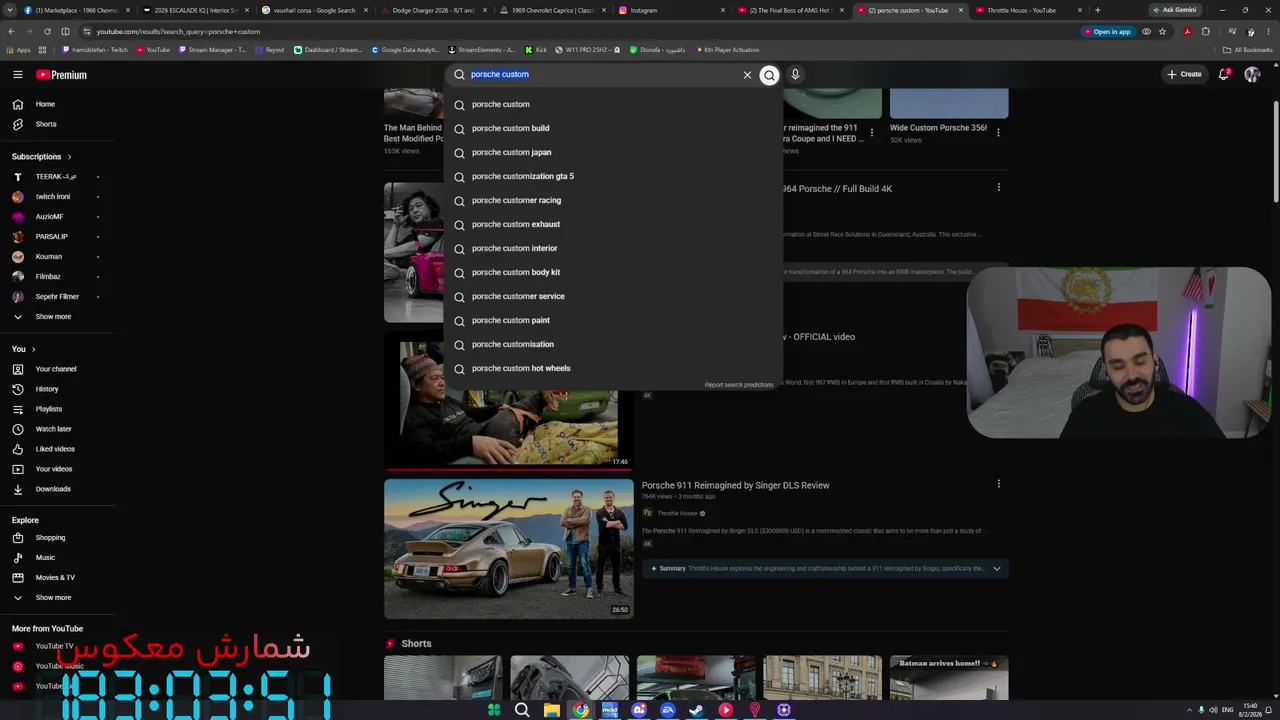
Task: Switch to the Instagram browser tab
Action: (672, 10)
